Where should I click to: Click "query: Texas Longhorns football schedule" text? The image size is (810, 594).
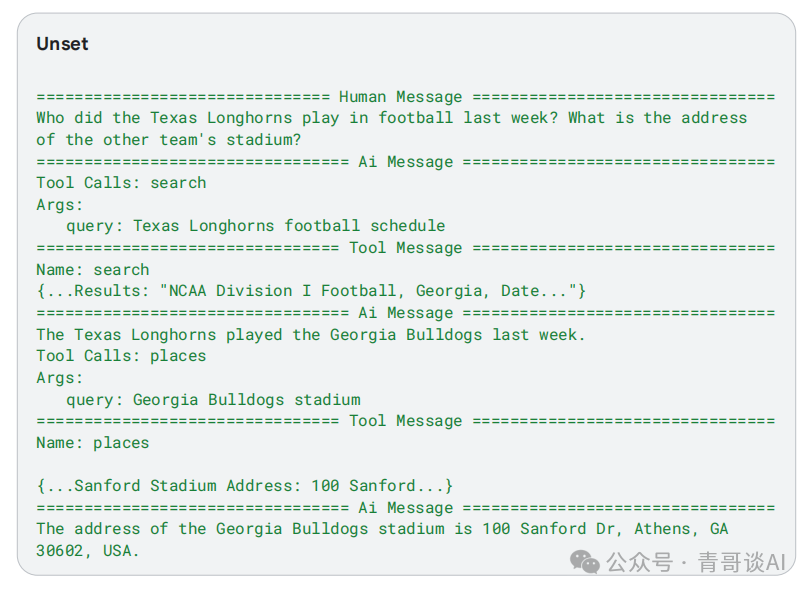[255, 226]
